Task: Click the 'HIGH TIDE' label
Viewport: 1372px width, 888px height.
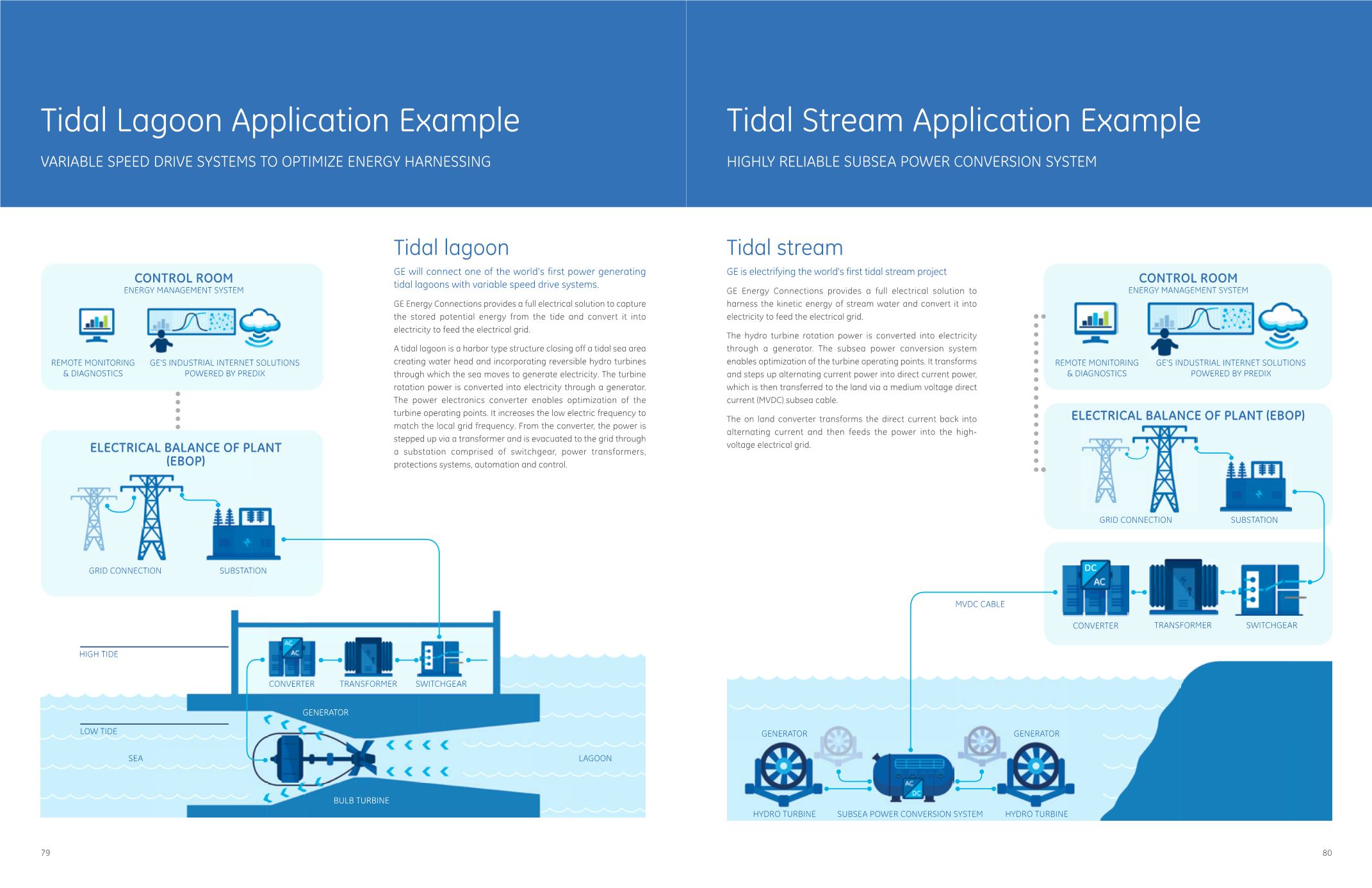Action: tap(99, 654)
